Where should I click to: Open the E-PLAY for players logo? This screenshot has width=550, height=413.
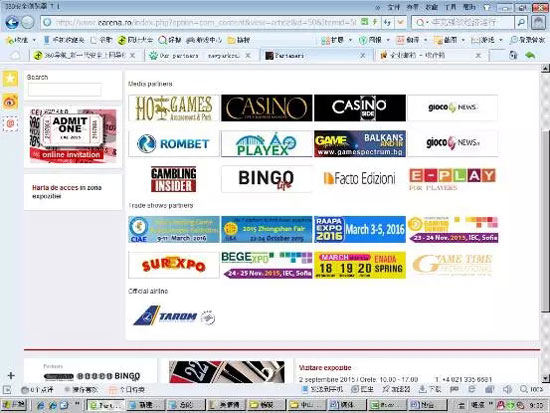click(452, 179)
